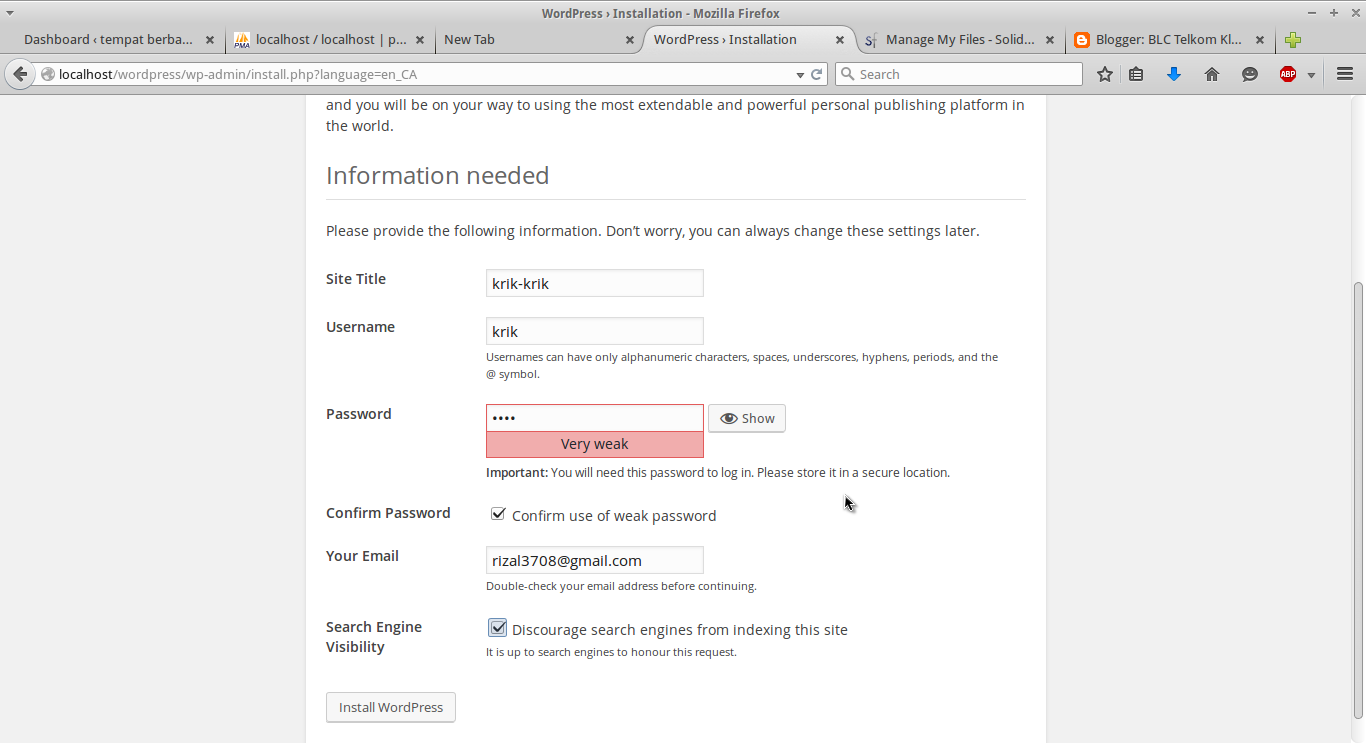
Task: Click the Adblock Plus ABP icon
Action: point(1288,74)
